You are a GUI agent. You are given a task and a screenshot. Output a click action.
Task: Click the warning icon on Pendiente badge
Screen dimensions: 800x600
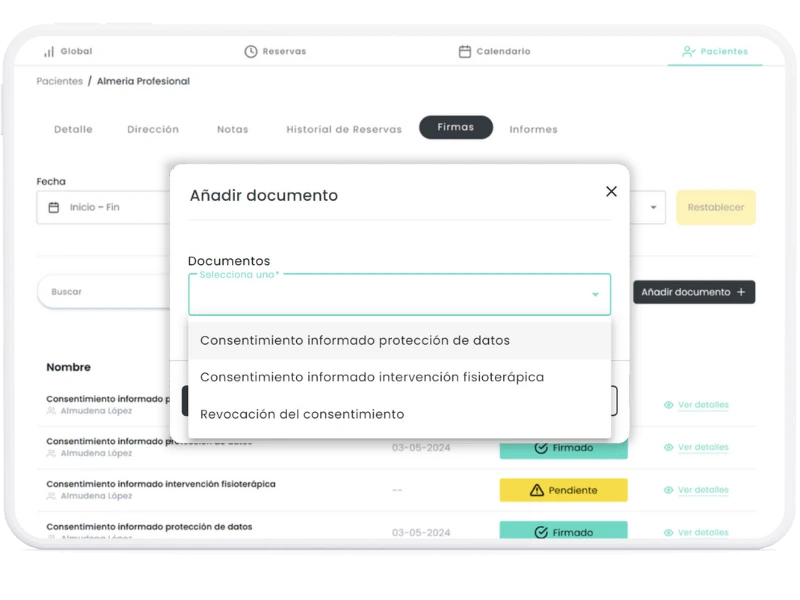(x=537, y=490)
